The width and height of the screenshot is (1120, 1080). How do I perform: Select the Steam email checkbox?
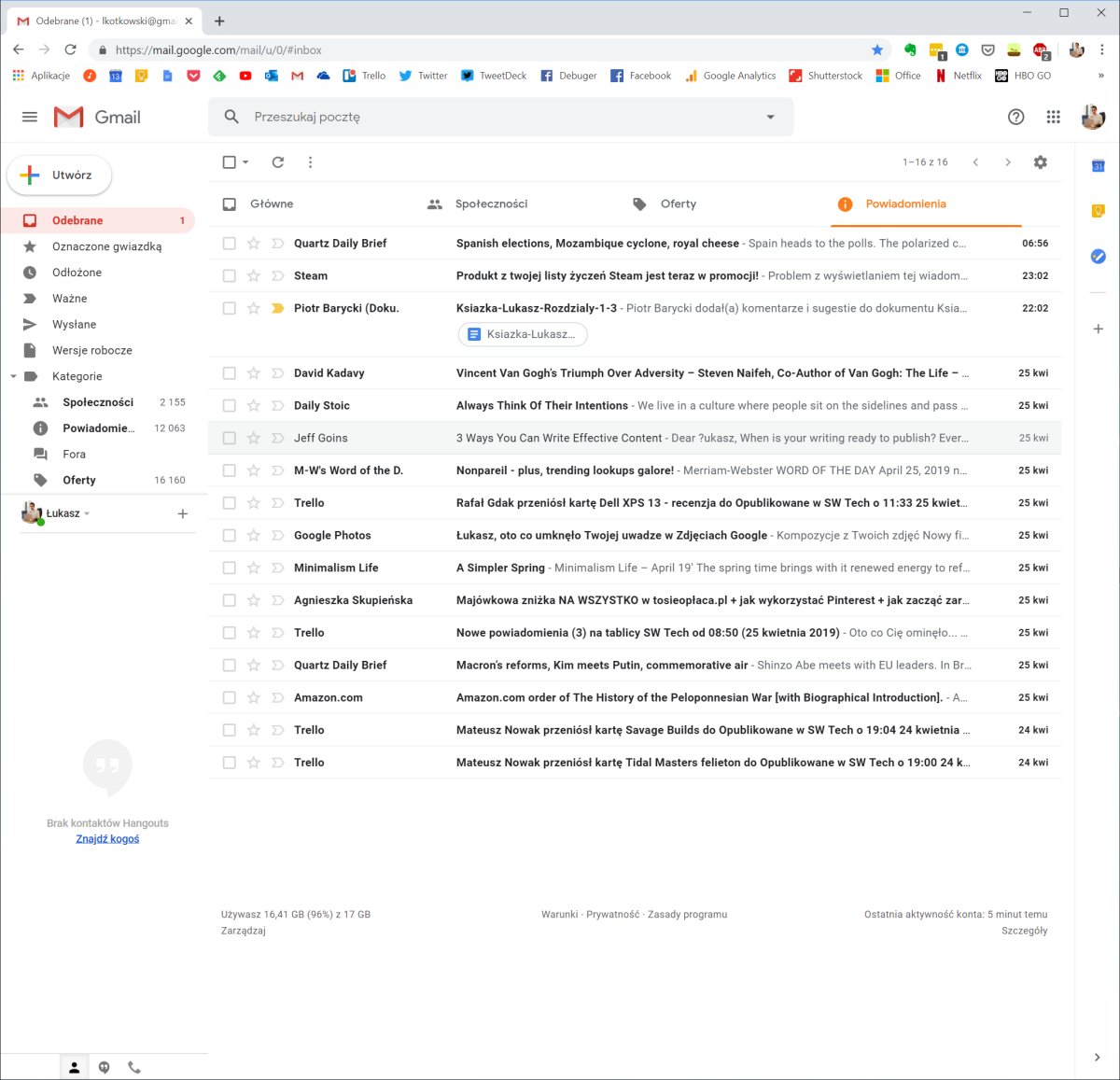(x=230, y=275)
